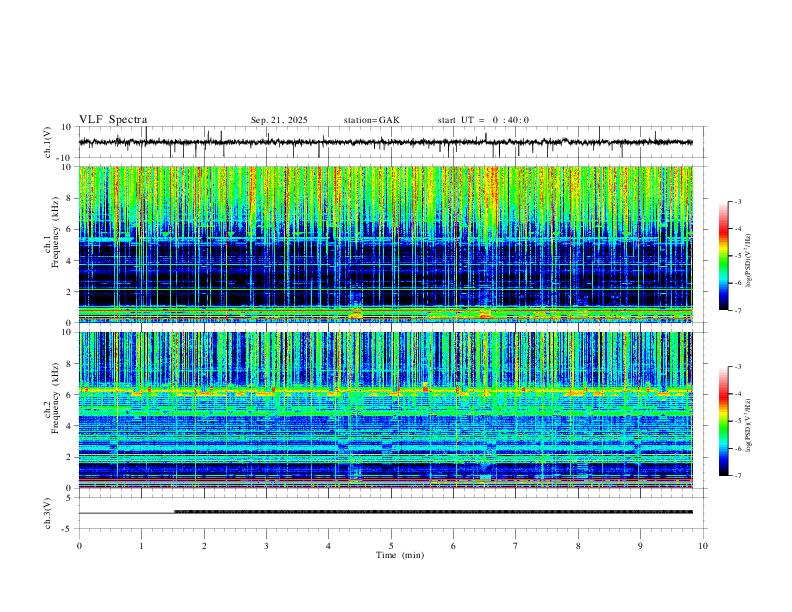Click the date 'Sep. 21, 2025'
The image size is (792, 612).
(x=279, y=120)
